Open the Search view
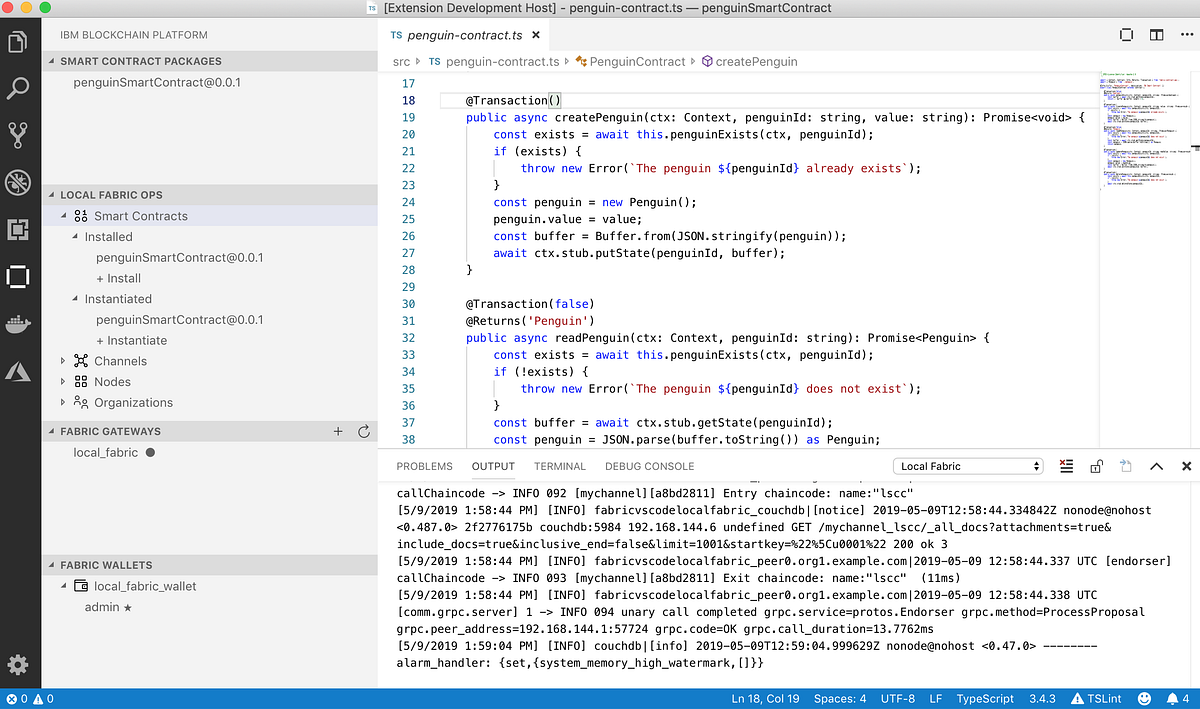 point(18,88)
